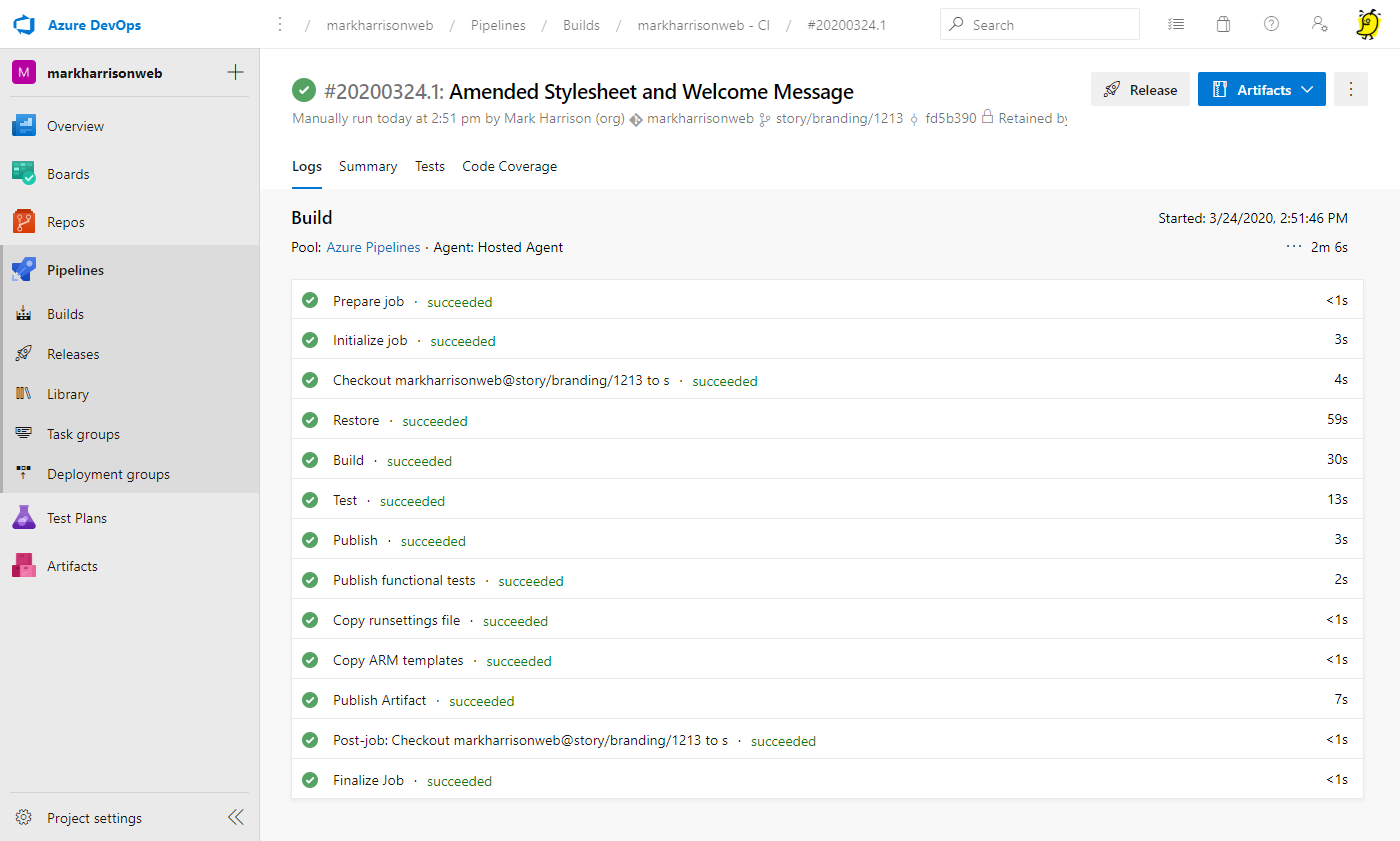This screenshot has width=1400, height=841.
Task: Click in the Search box
Action: (x=1040, y=24)
